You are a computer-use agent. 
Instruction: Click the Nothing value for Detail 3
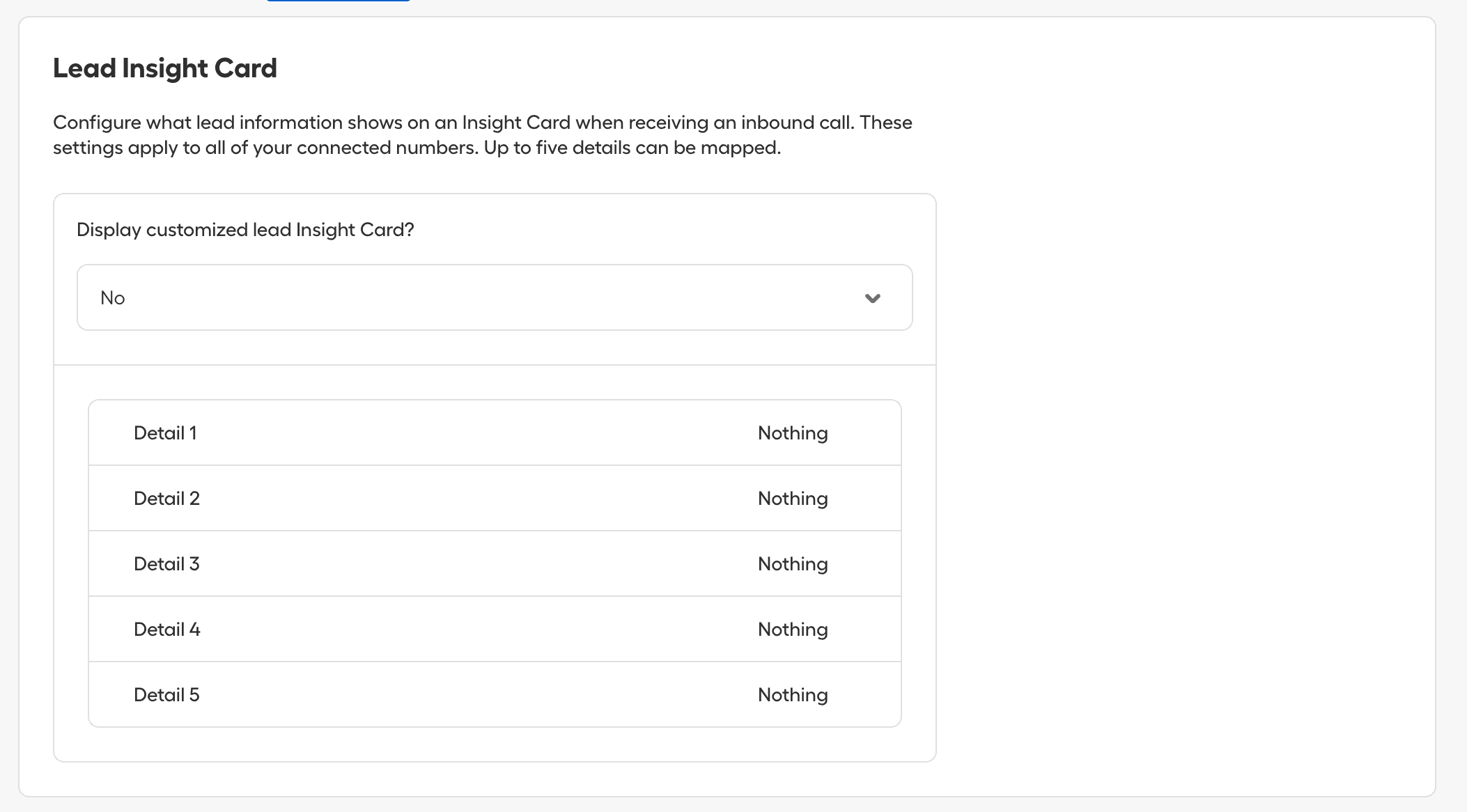pos(792,563)
